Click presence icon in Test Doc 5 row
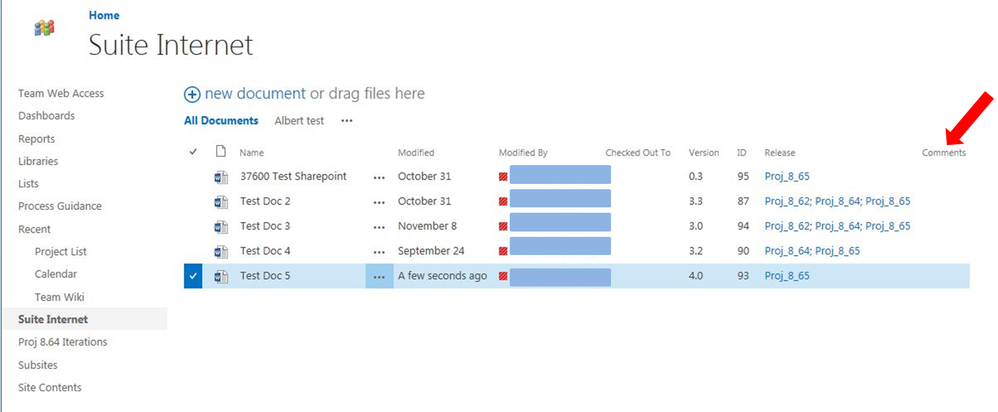The height and width of the screenshot is (412, 998). [x=503, y=276]
